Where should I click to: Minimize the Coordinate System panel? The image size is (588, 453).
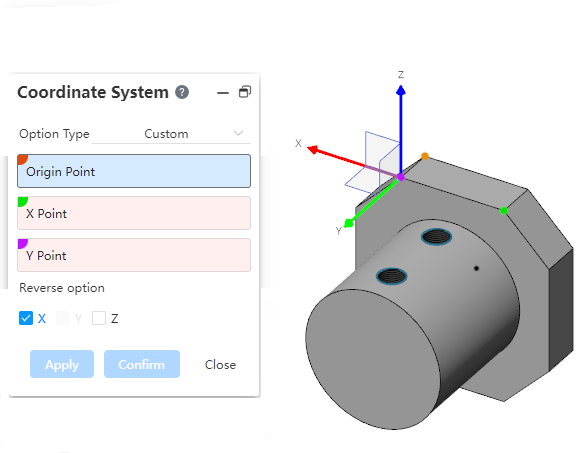223,93
